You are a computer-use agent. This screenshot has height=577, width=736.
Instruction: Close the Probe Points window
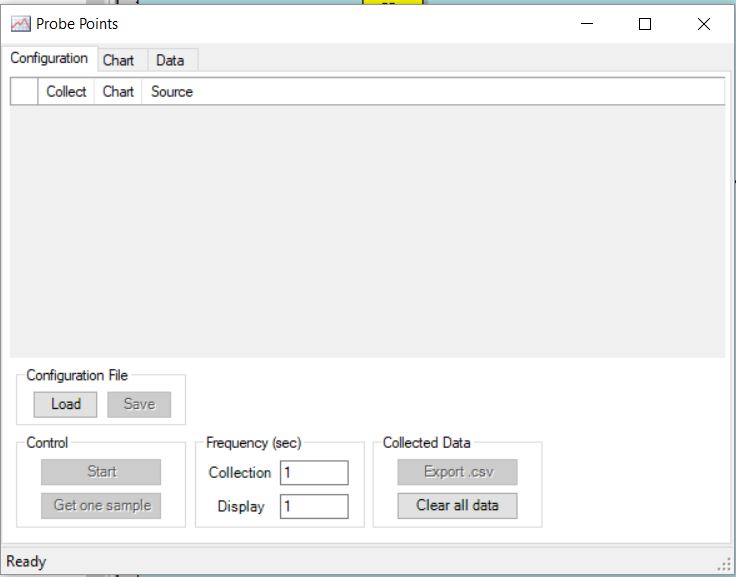tap(704, 23)
